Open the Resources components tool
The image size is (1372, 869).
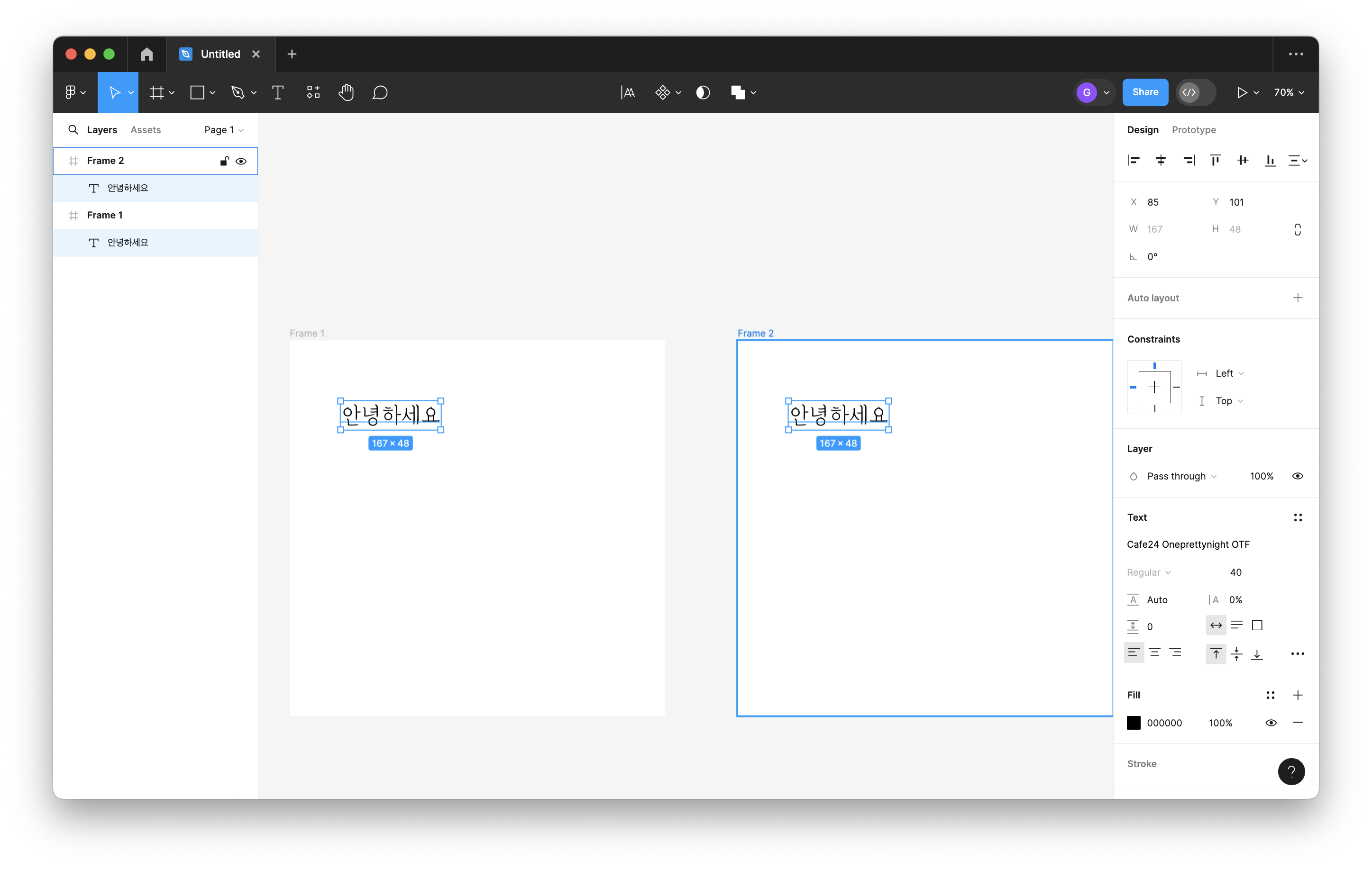[x=313, y=92]
